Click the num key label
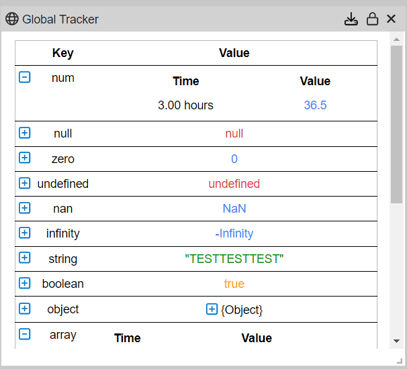407x369 pixels. tap(63, 78)
